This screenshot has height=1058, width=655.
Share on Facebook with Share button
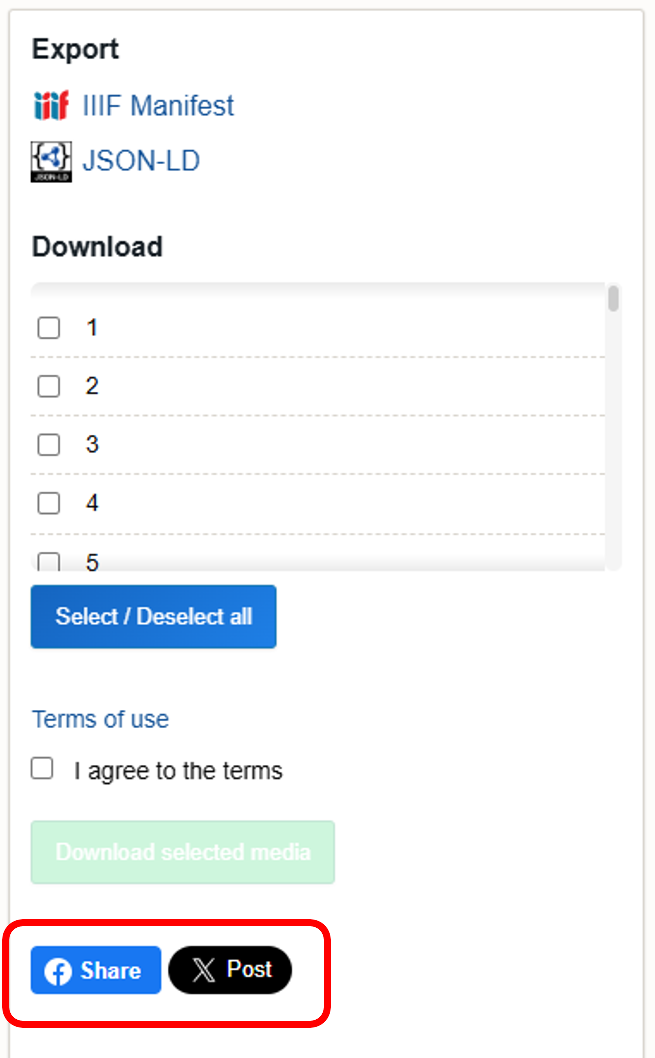point(96,970)
